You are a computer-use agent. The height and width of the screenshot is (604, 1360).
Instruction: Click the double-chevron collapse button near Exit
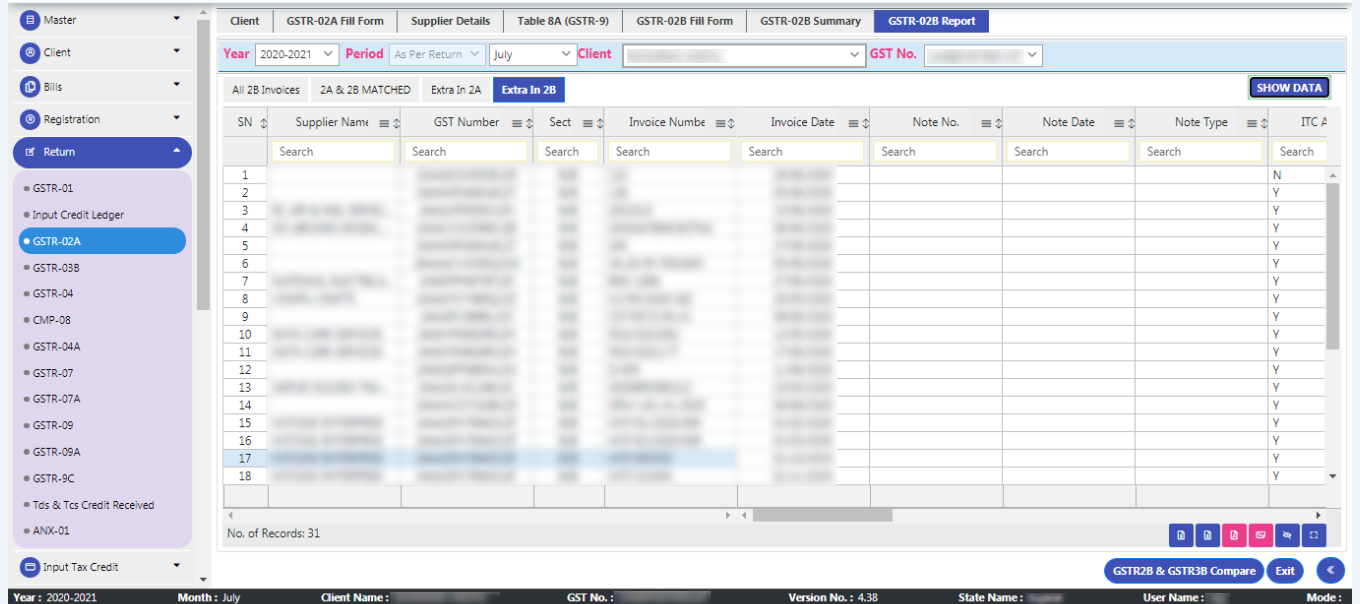[1330, 571]
